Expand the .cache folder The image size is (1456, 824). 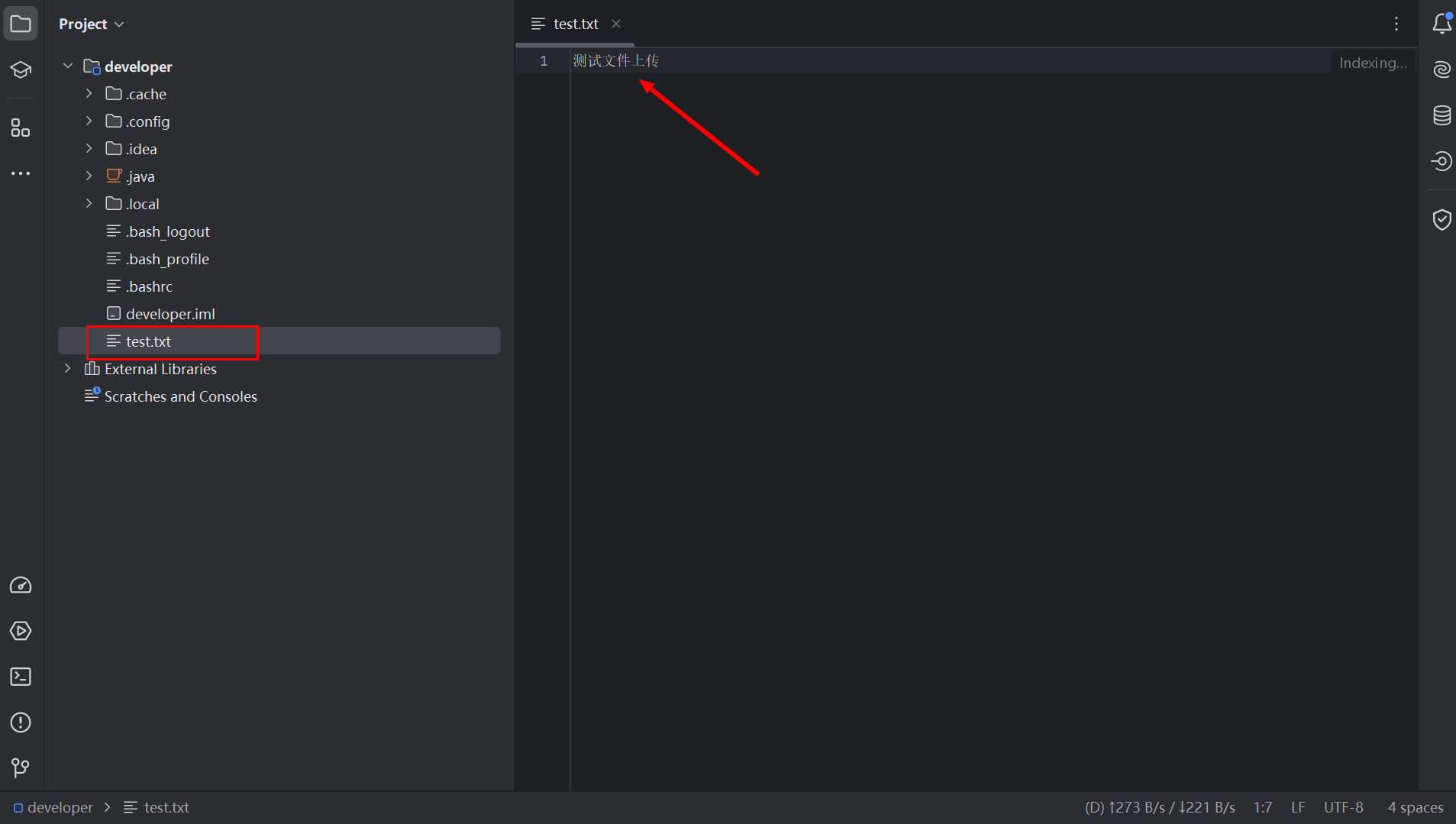tap(89, 94)
